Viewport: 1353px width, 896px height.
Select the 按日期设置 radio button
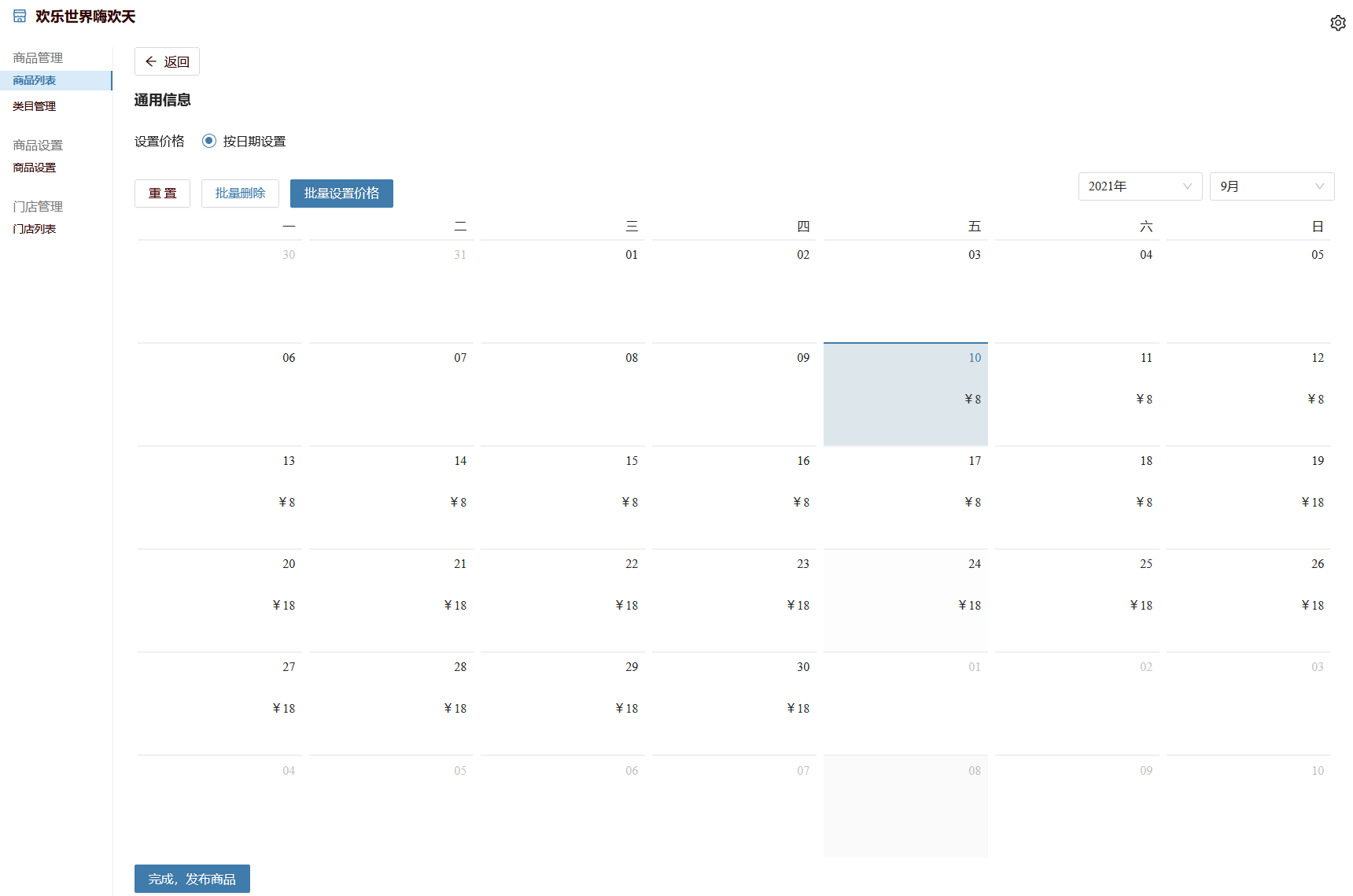point(208,141)
